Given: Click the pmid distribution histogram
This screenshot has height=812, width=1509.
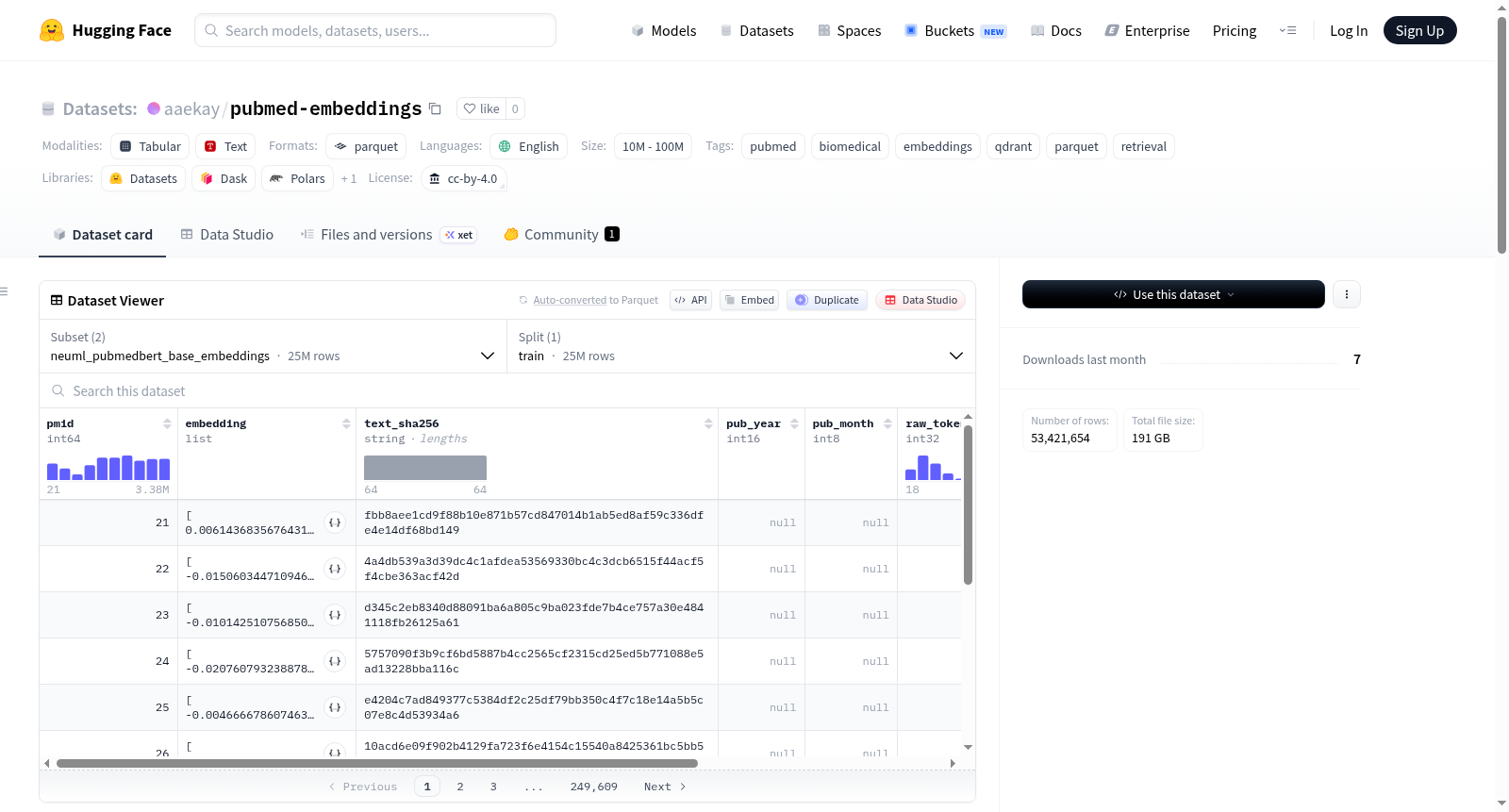Looking at the screenshot, I should click(108, 468).
